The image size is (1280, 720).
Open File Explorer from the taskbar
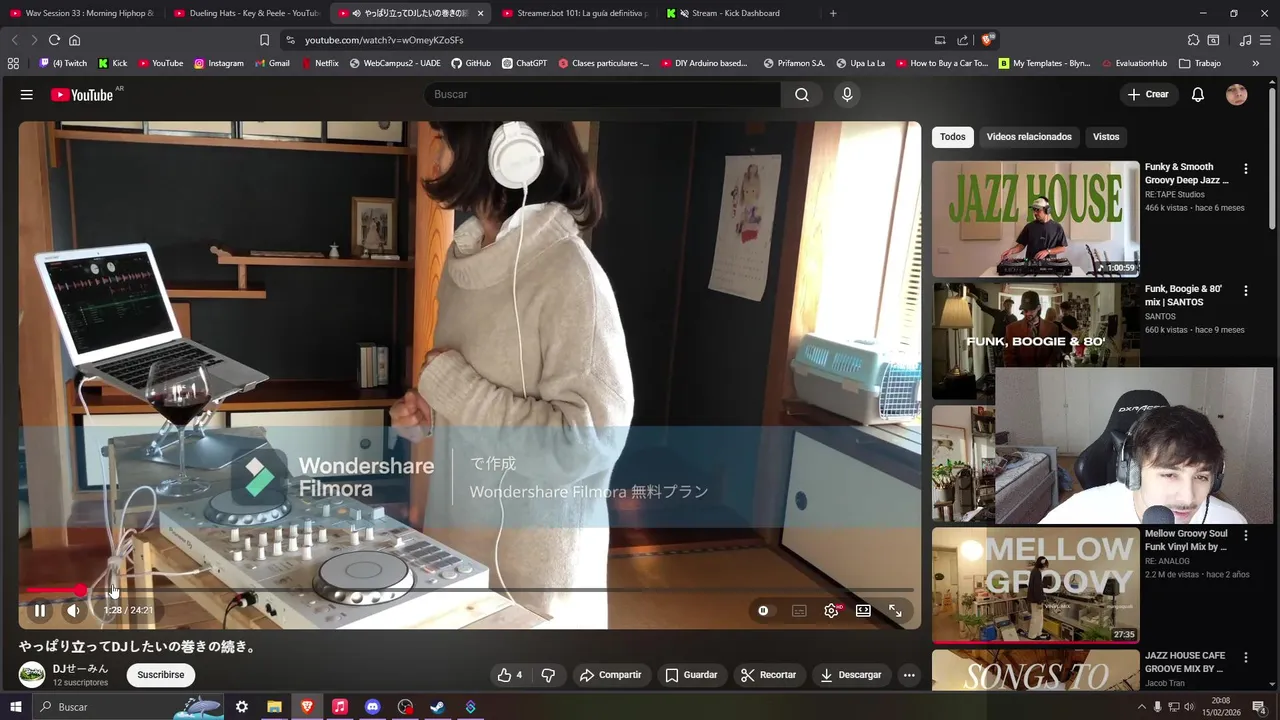coord(274,707)
